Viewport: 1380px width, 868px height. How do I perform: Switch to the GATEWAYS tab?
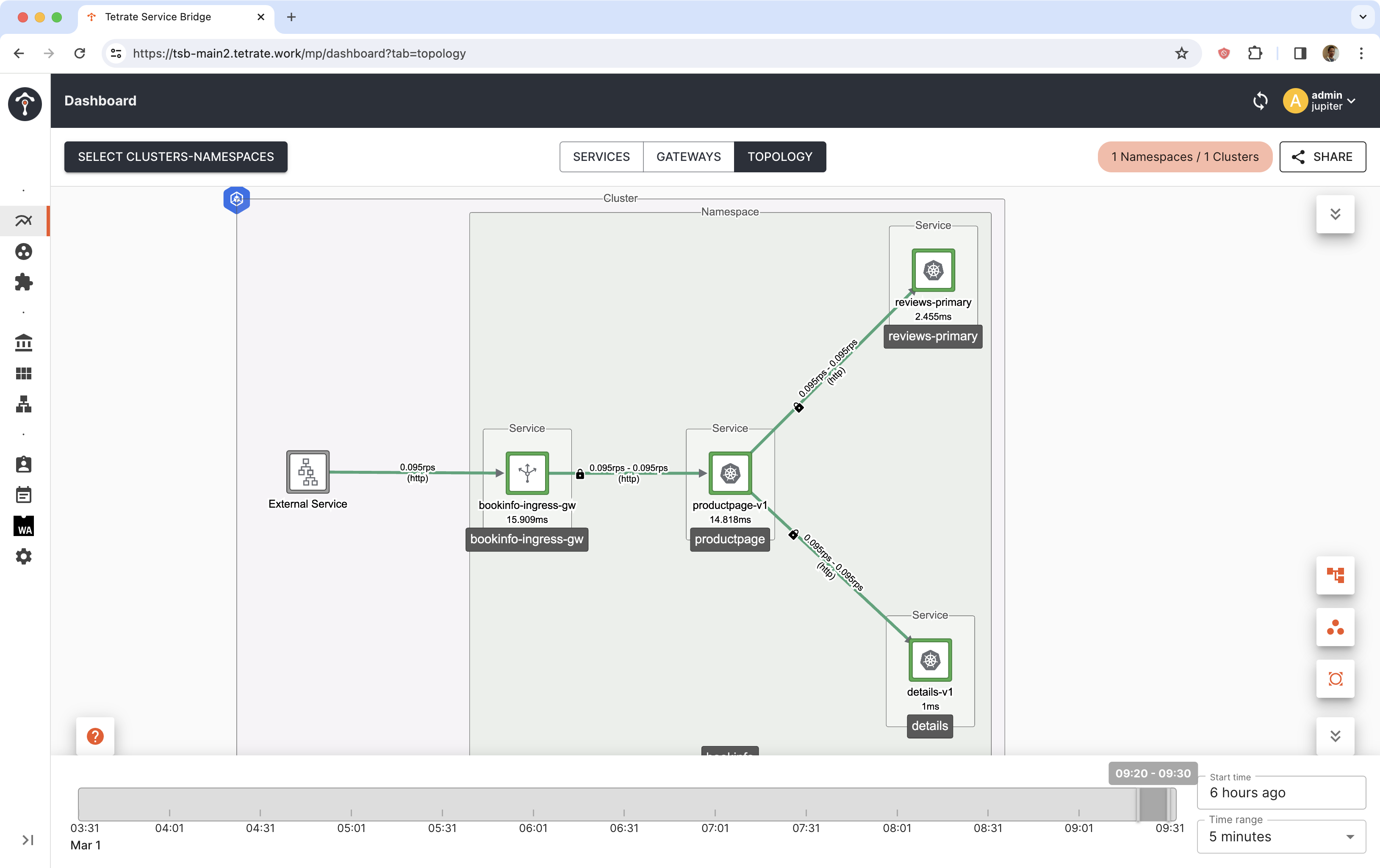coord(688,157)
